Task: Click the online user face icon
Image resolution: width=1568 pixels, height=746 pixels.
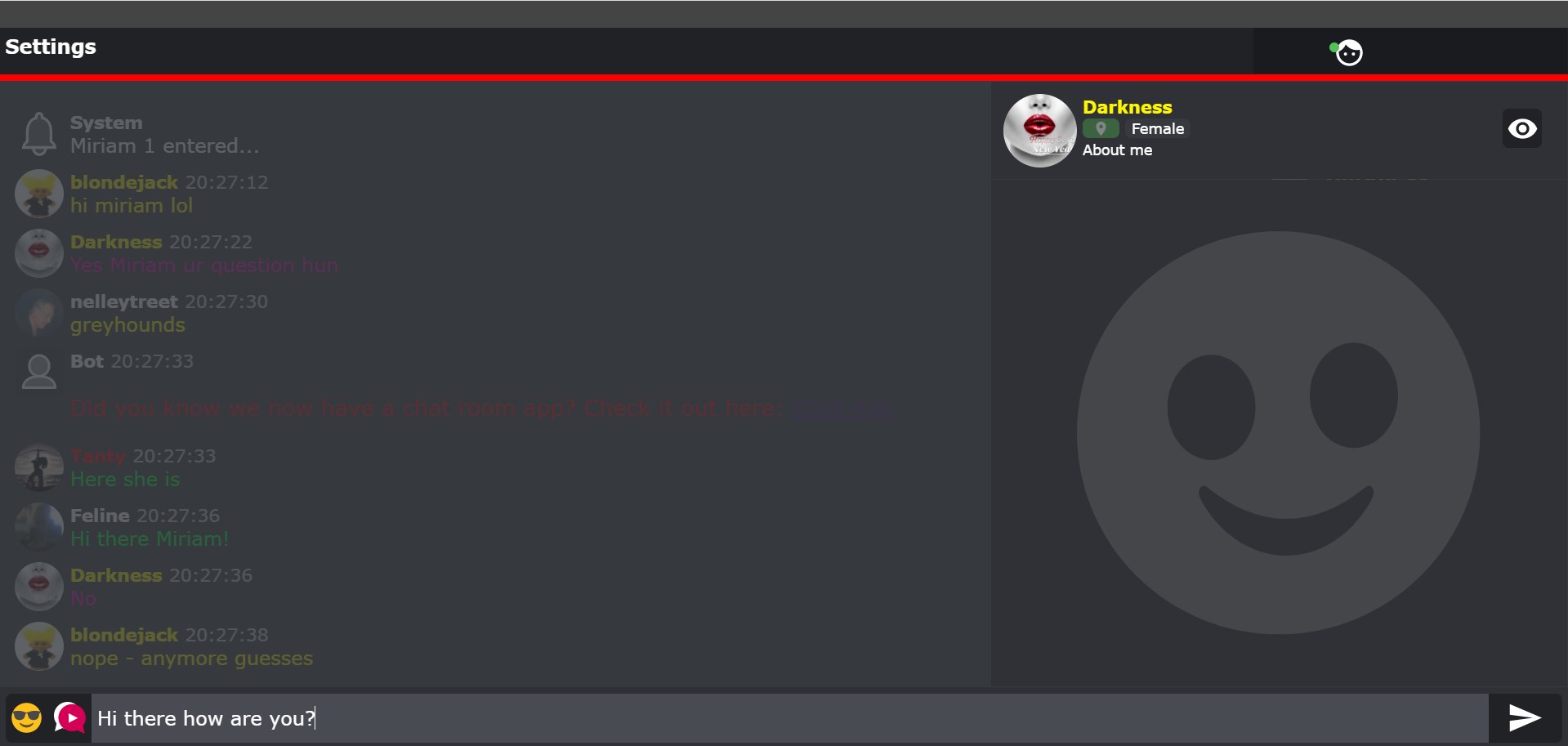Action: pyautogui.click(x=1348, y=52)
